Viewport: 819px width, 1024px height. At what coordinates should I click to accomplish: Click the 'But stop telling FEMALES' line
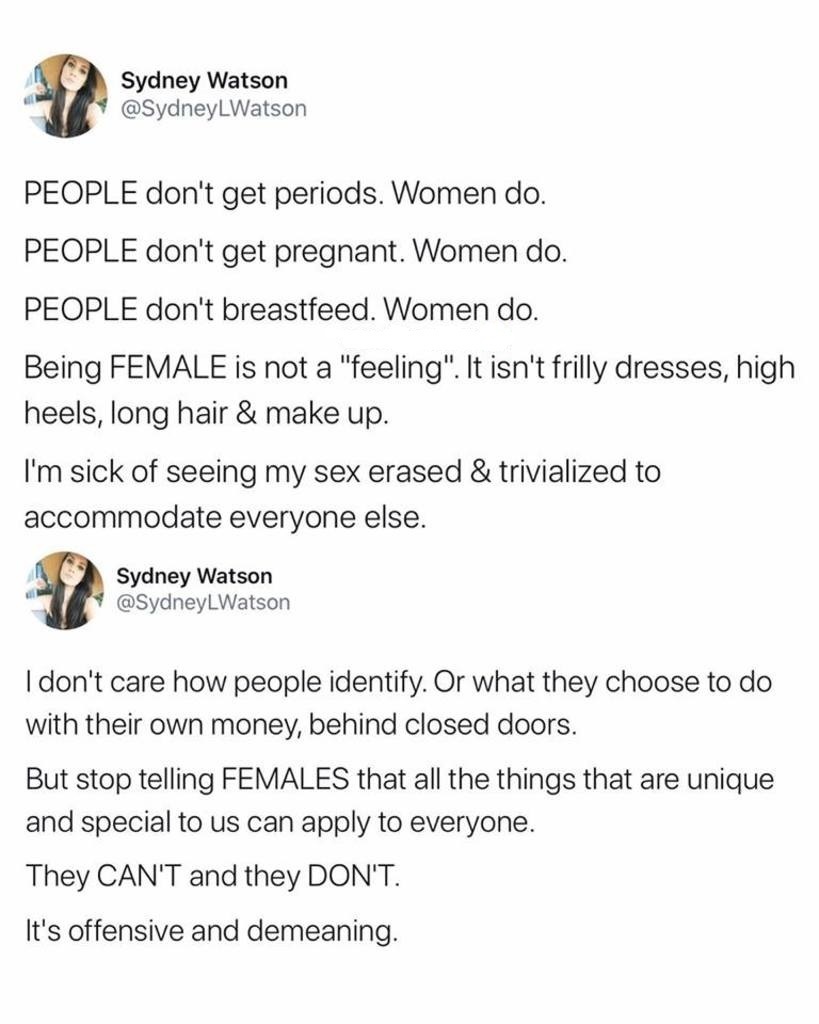(x=399, y=781)
